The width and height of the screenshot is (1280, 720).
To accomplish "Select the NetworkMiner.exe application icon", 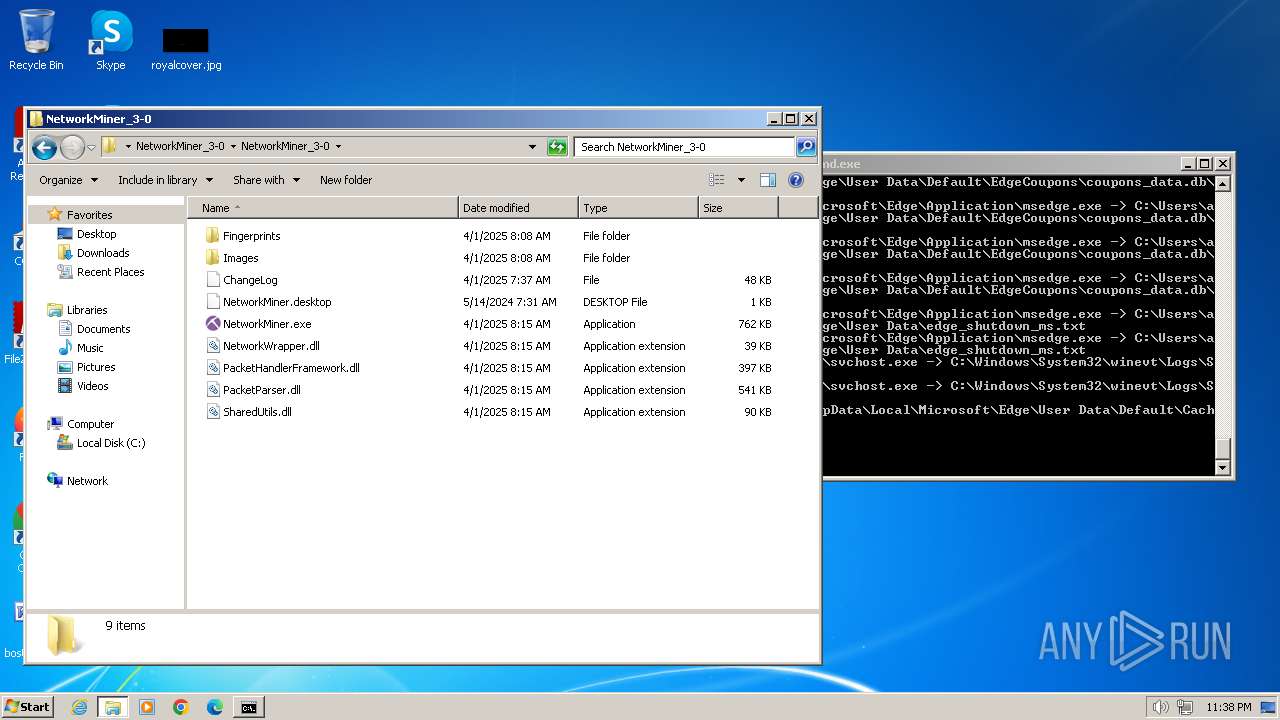I will coord(212,324).
